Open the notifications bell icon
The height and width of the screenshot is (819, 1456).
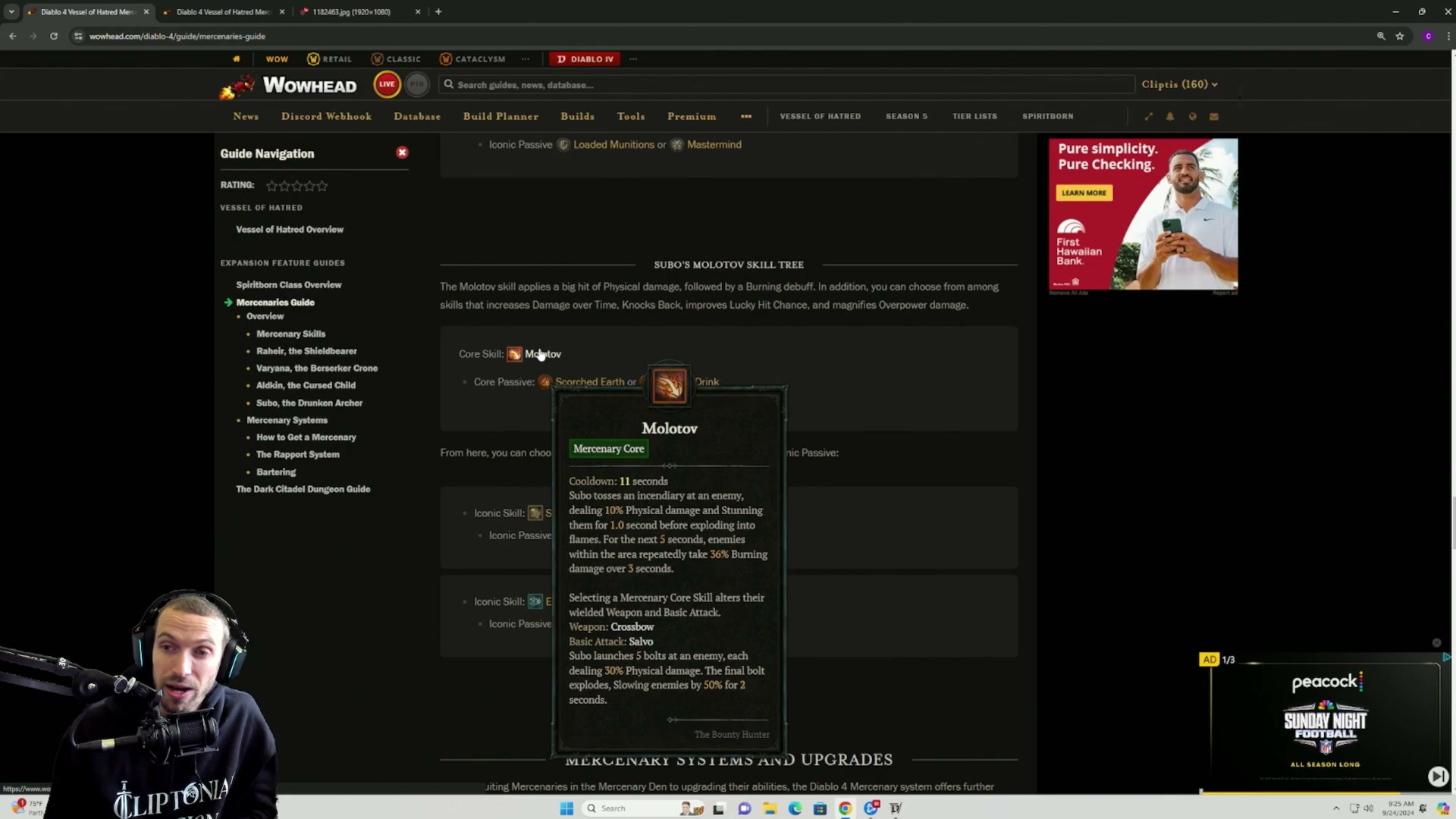click(x=1170, y=116)
